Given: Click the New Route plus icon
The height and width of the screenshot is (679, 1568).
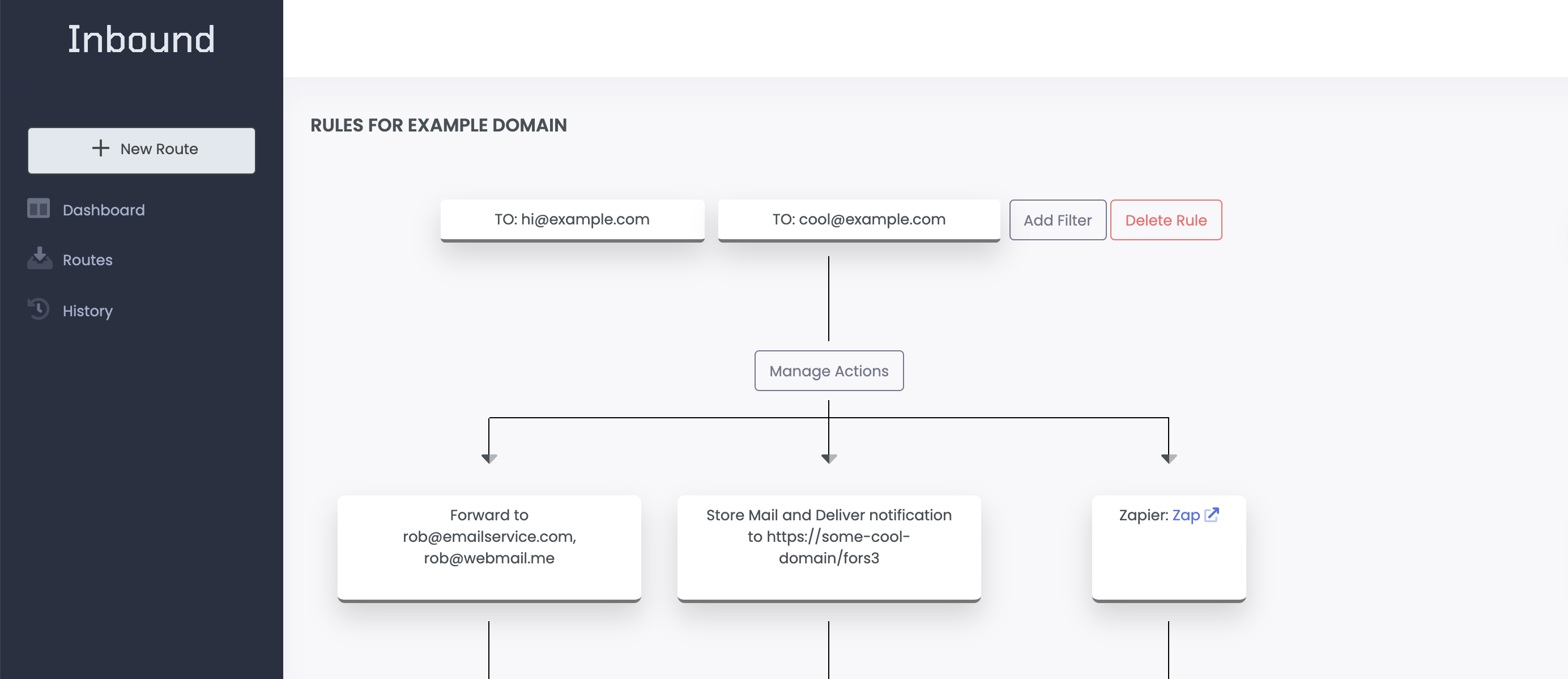Looking at the screenshot, I should [101, 149].
